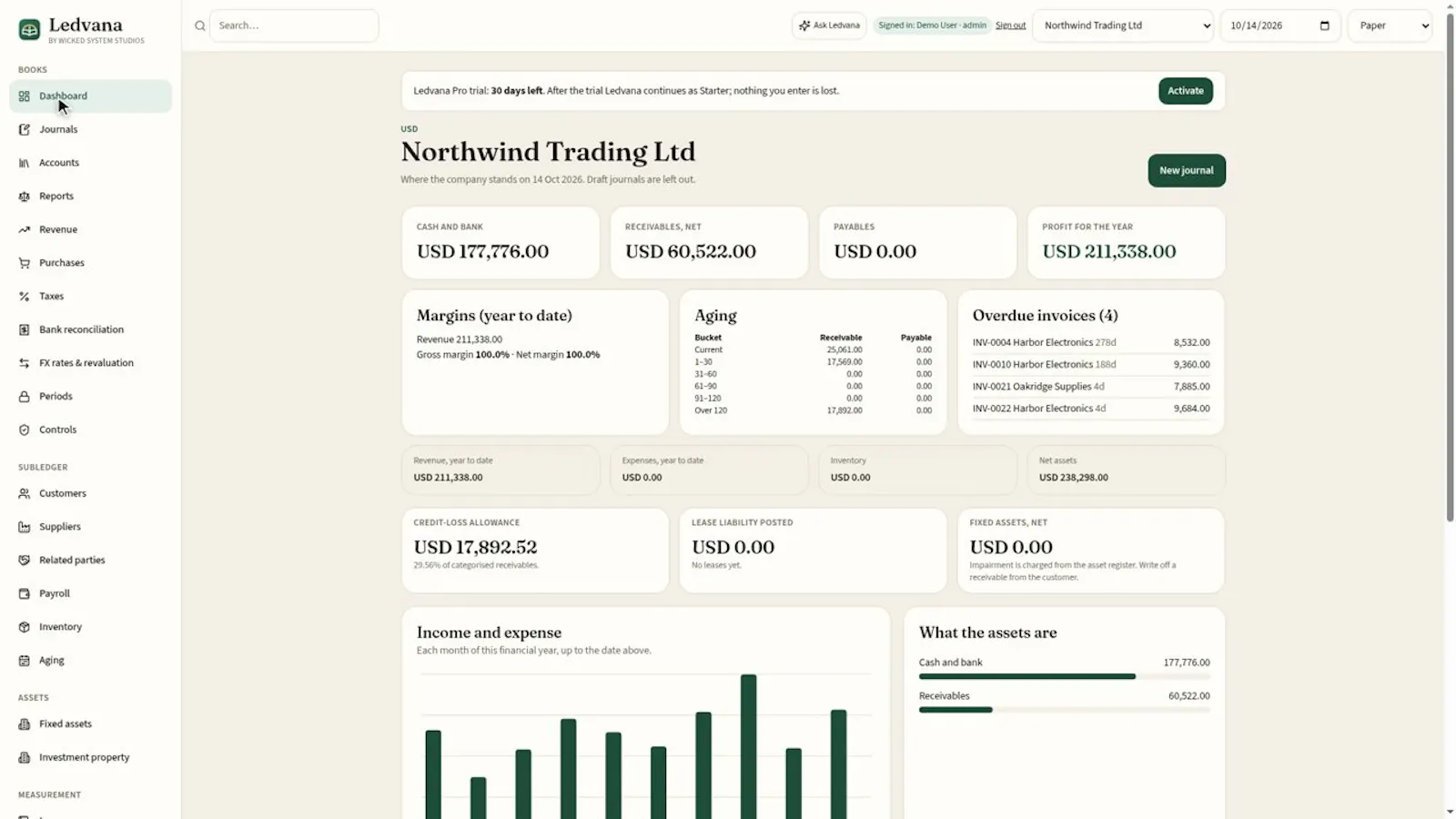
Task: Click the Receivables progress bar
Action: click(x=1064, y=710)
